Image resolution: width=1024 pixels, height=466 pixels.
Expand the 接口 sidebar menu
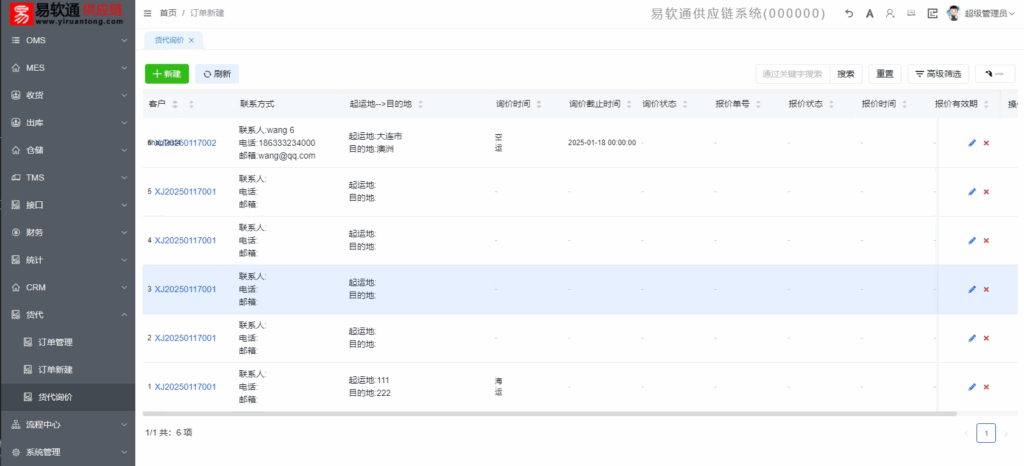coord(67,205)
